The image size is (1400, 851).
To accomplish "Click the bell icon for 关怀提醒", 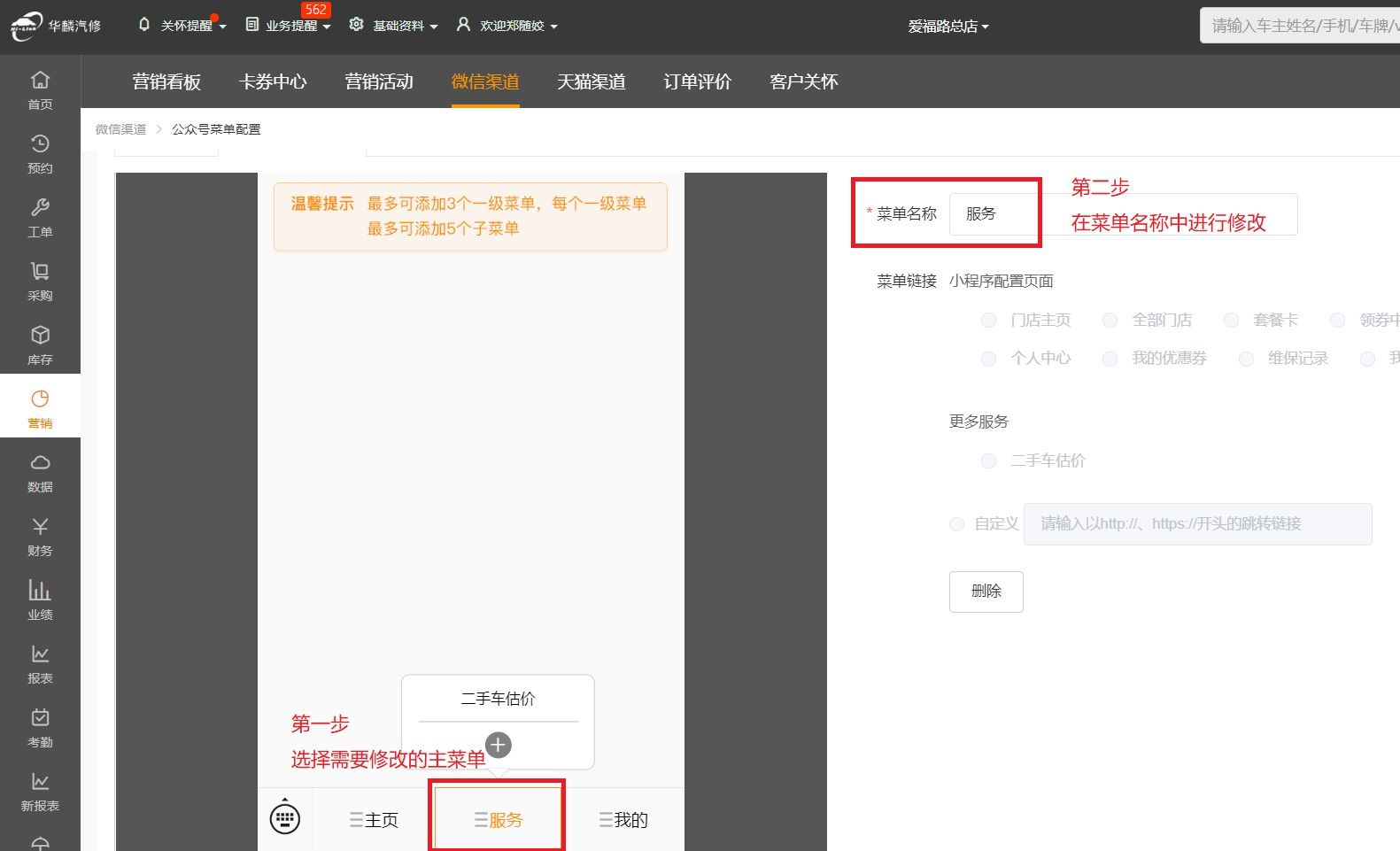I will (x=144, y=25).
